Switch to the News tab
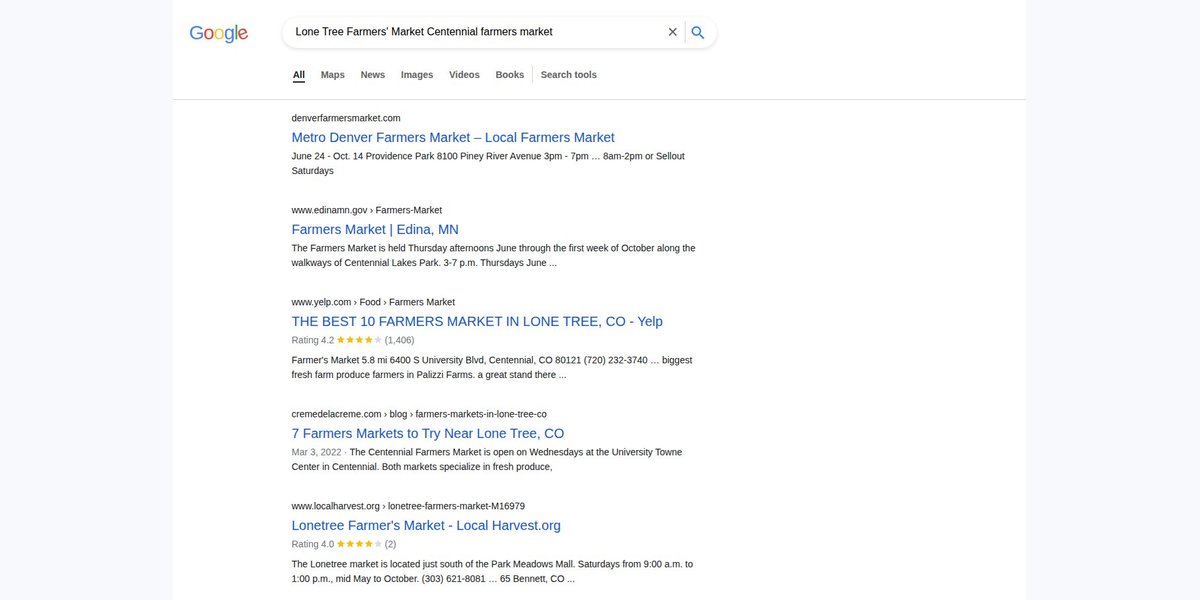The height and width of the screenshot is (600, 1200). [373, 75]
